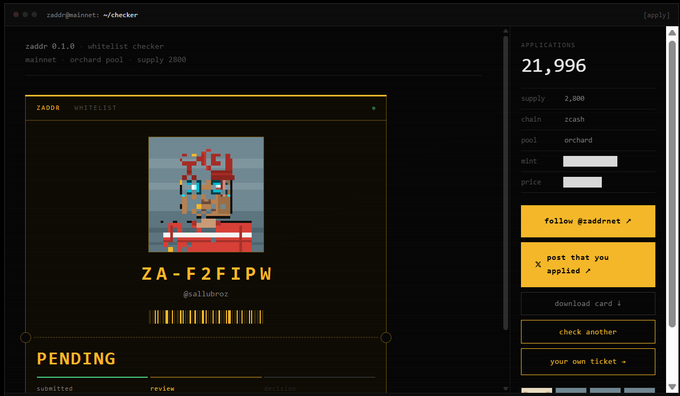
Task: Click the zaddr 0.1.0 whitelist checker text
Action: click(95, 46)
